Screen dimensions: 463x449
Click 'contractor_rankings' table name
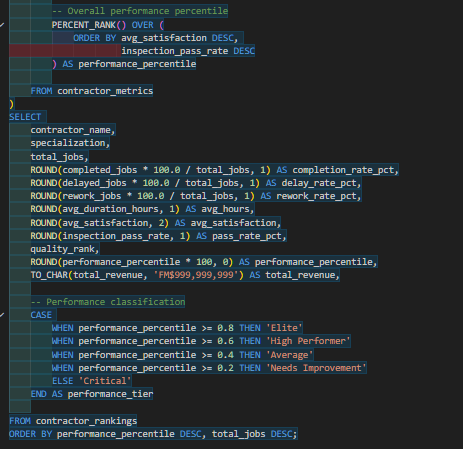click(86, 421)
